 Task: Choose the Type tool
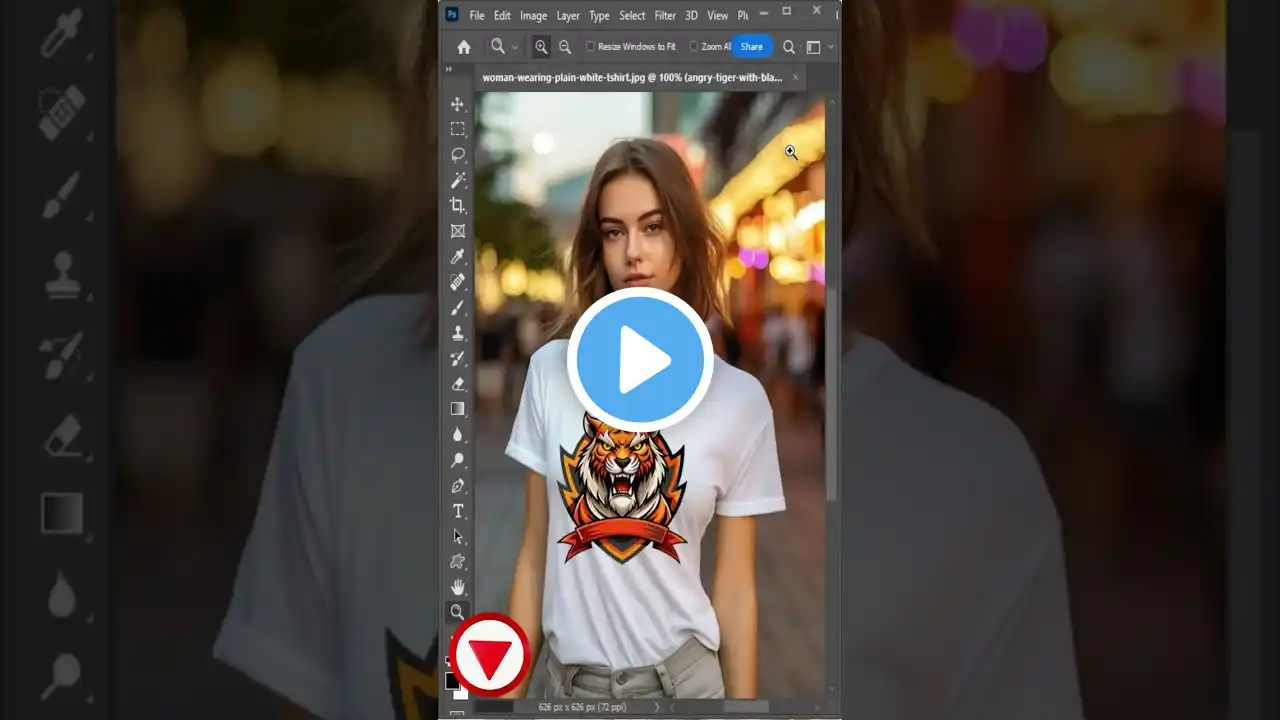pyautogui.click(x=458, y=510)
